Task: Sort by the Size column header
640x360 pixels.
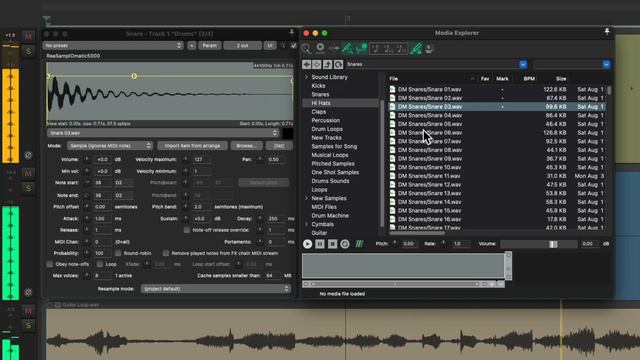Action: tap(561, 79)
